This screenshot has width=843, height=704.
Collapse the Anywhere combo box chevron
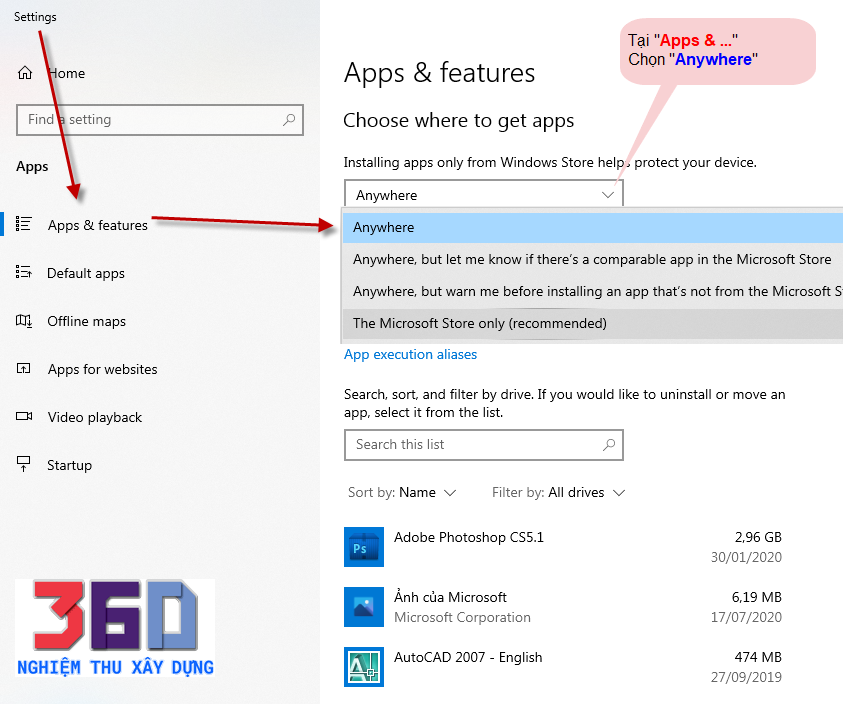(x=608, y=195)
